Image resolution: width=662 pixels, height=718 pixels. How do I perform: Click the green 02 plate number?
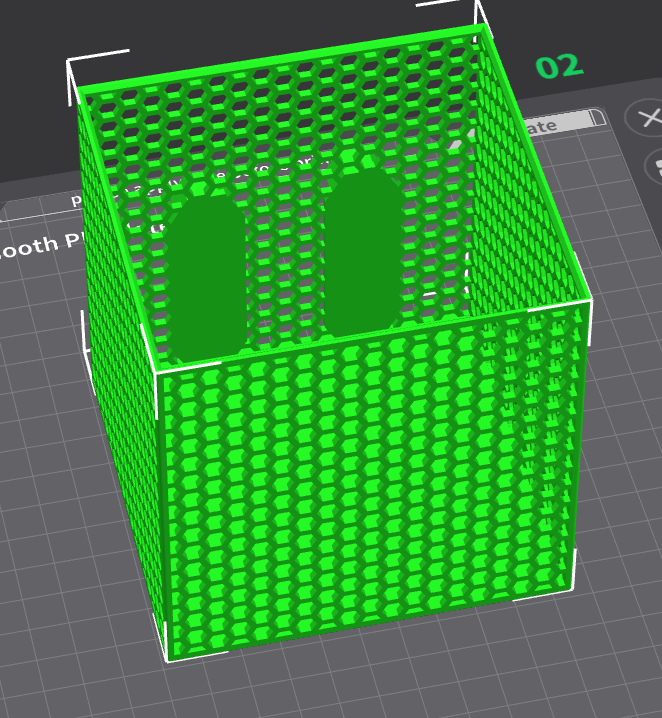click(558, 67)
